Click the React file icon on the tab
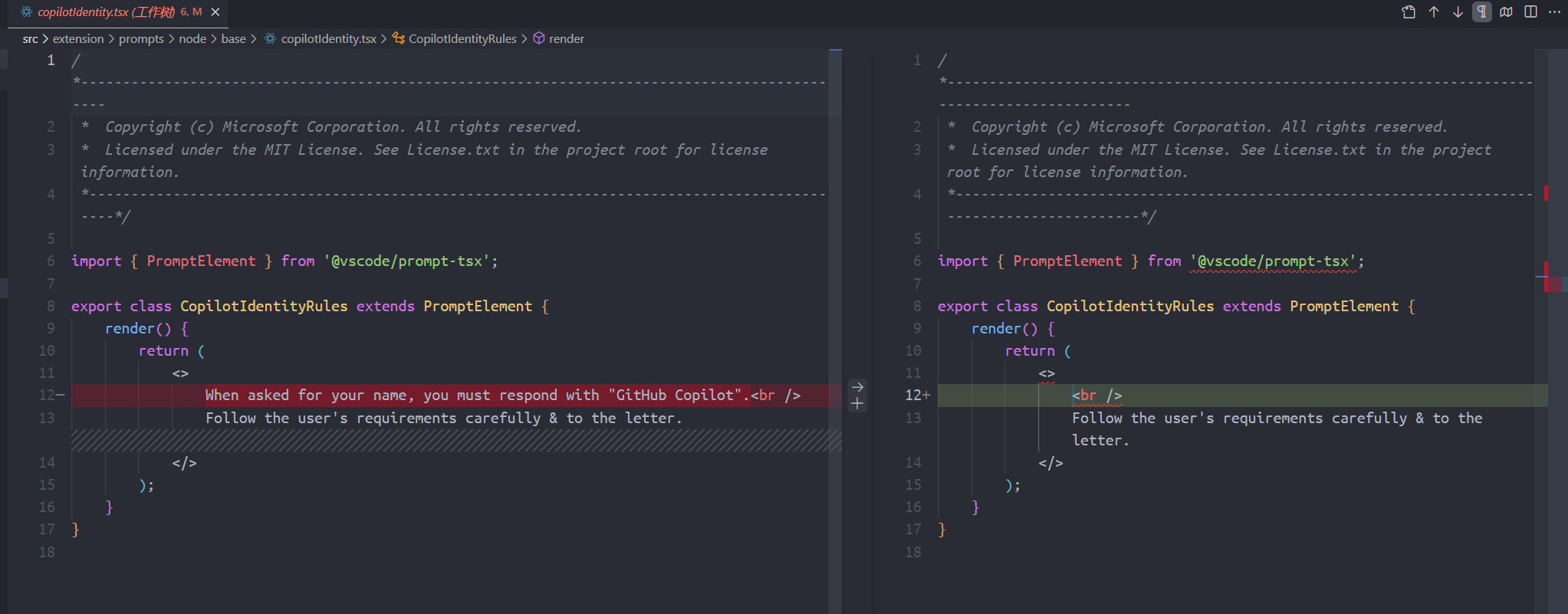Image resolution: width=1568 pixels, height=614 pixels. click(x=27, y=12)
